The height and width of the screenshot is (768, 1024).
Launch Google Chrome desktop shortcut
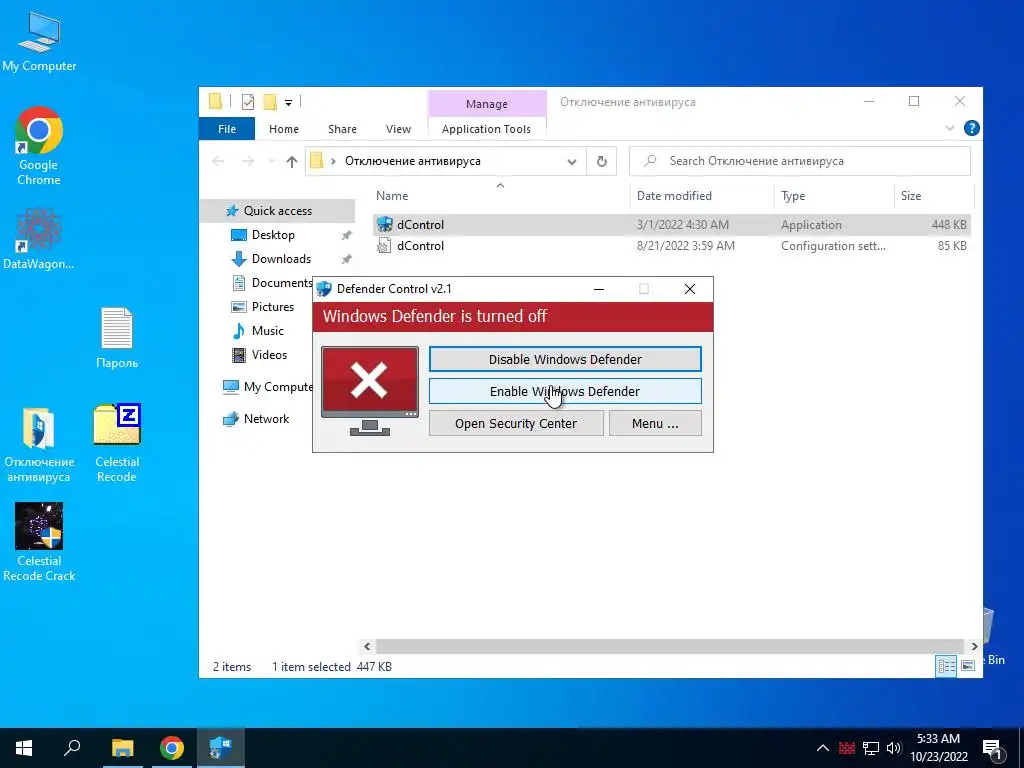(x=39, y=145)
